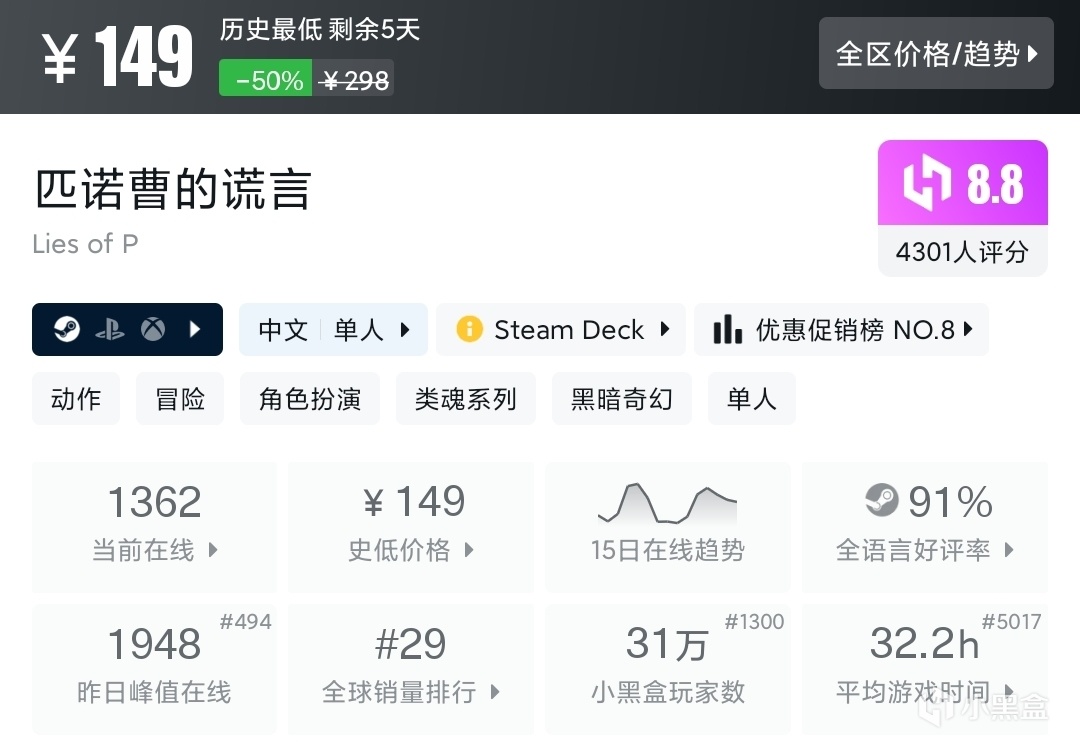The width and height of the screenshot is (1080, 746).
Task: Select the 类魂系列 tag
Action: pyautogui.click(x=465, y=399)
